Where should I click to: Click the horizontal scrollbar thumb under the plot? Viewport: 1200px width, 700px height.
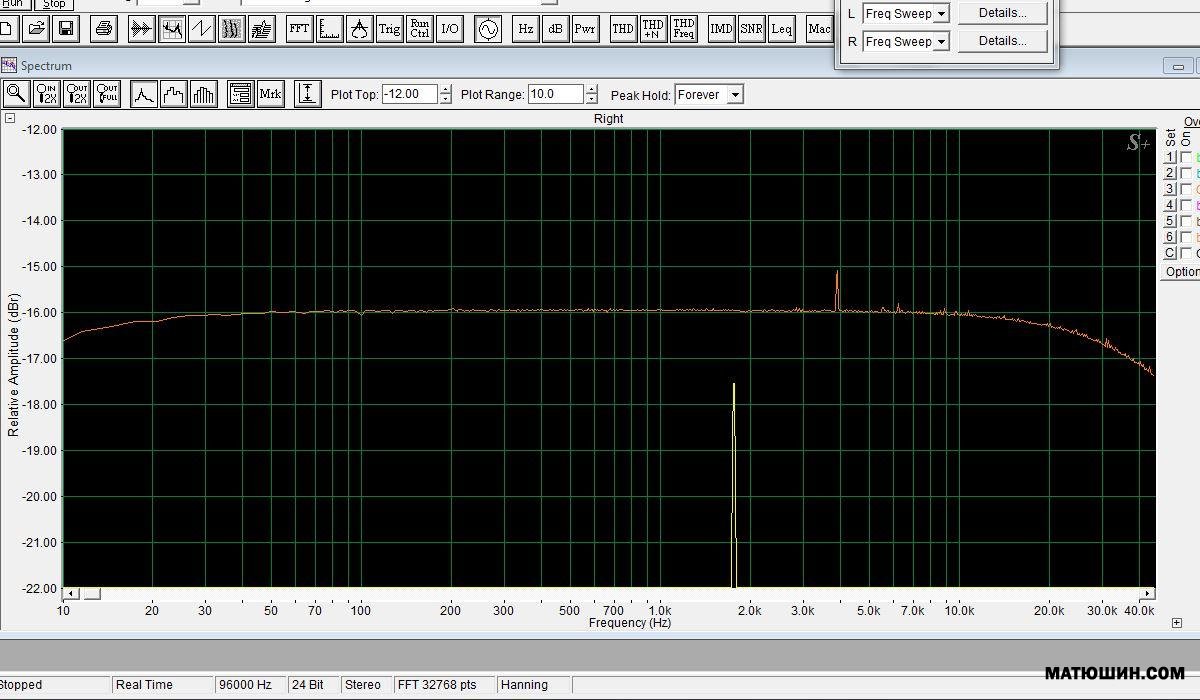click(x=91, y=594)
